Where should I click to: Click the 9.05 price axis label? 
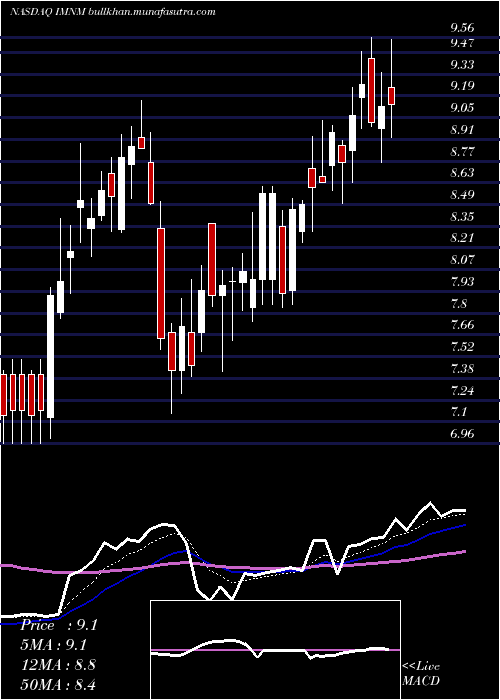point(462,108)
